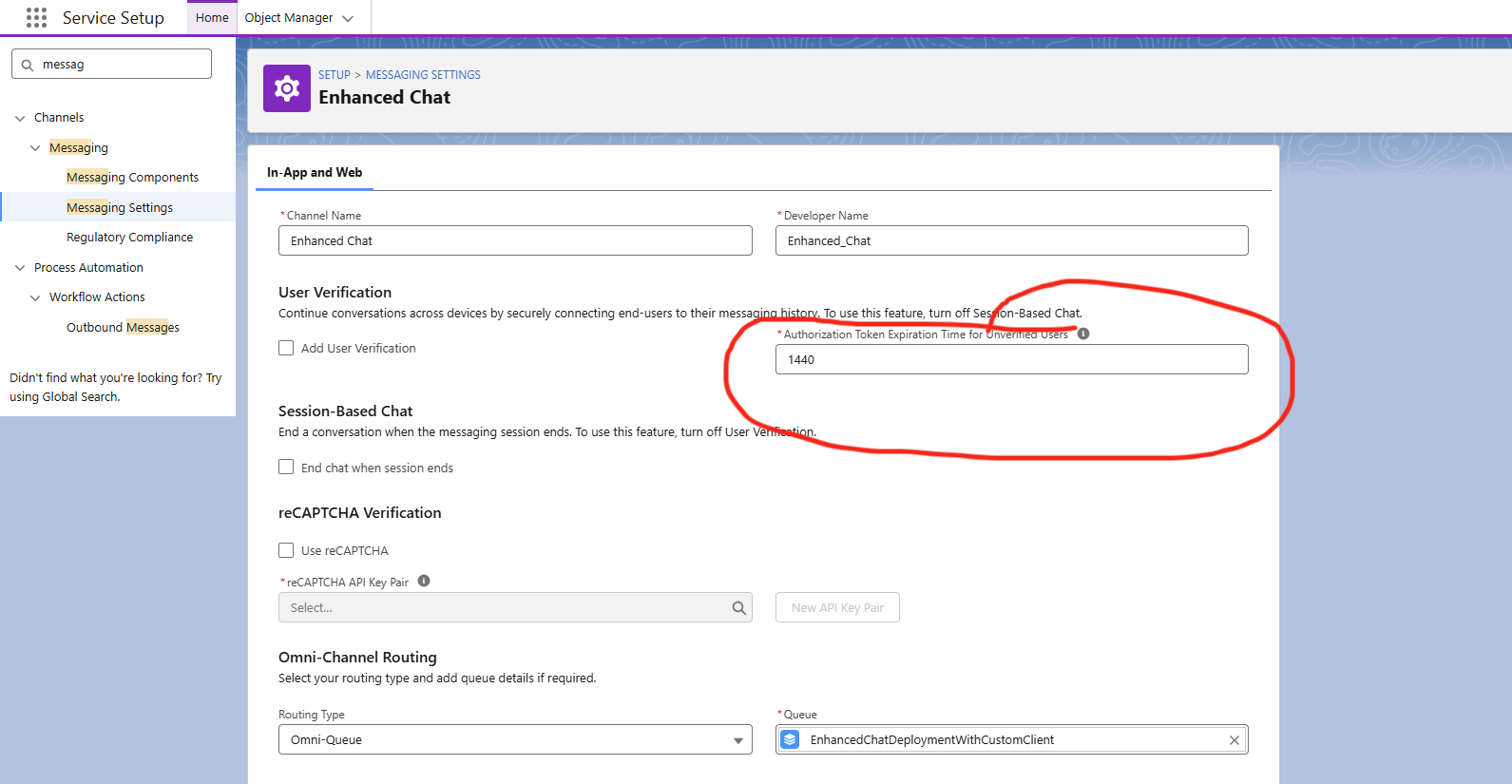Click the Queue lookup field
1512x784 pixels.
coord(1012,739)
